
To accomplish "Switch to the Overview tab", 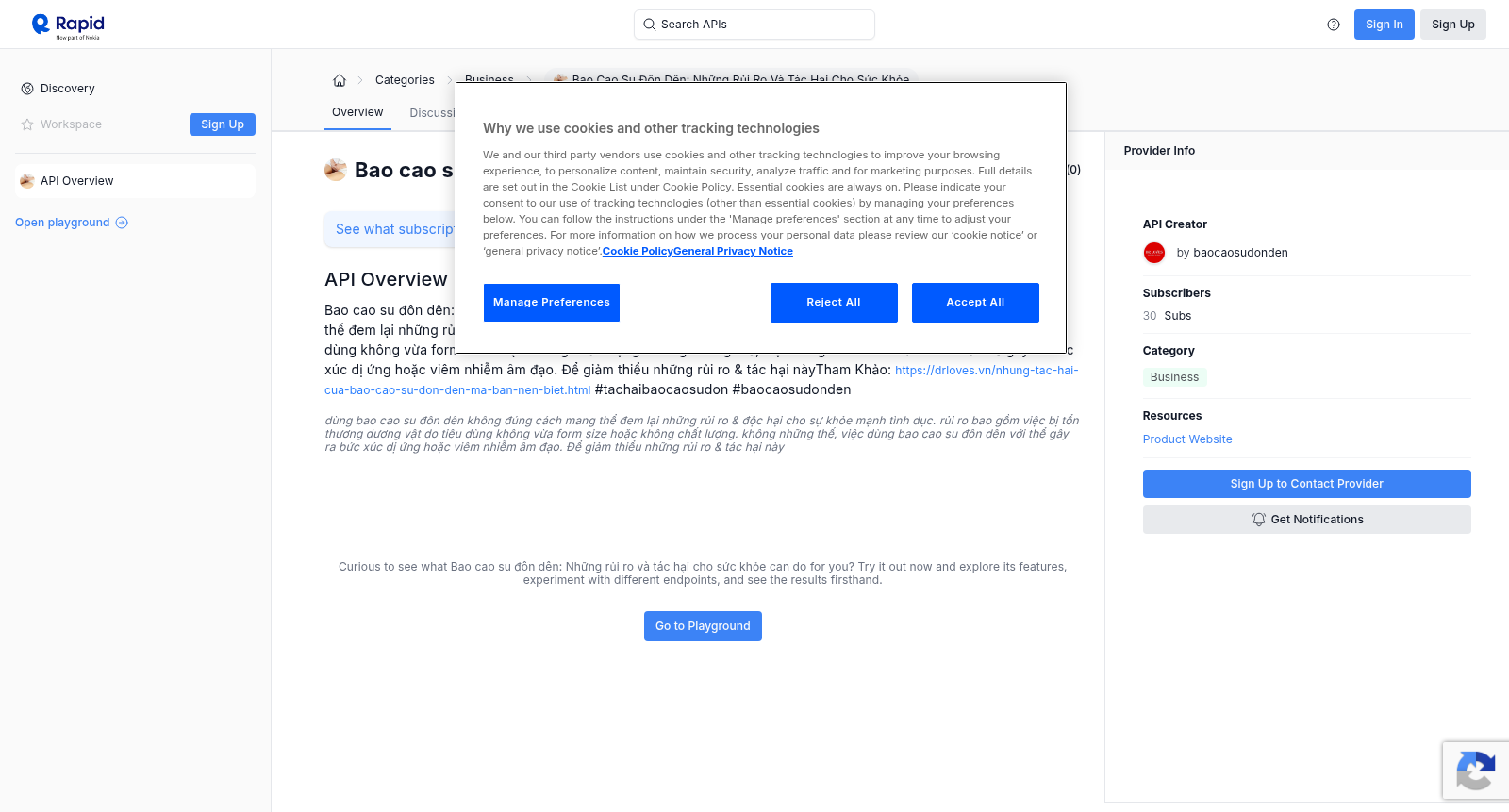I will pyautogui.click(x=357, y=112).
